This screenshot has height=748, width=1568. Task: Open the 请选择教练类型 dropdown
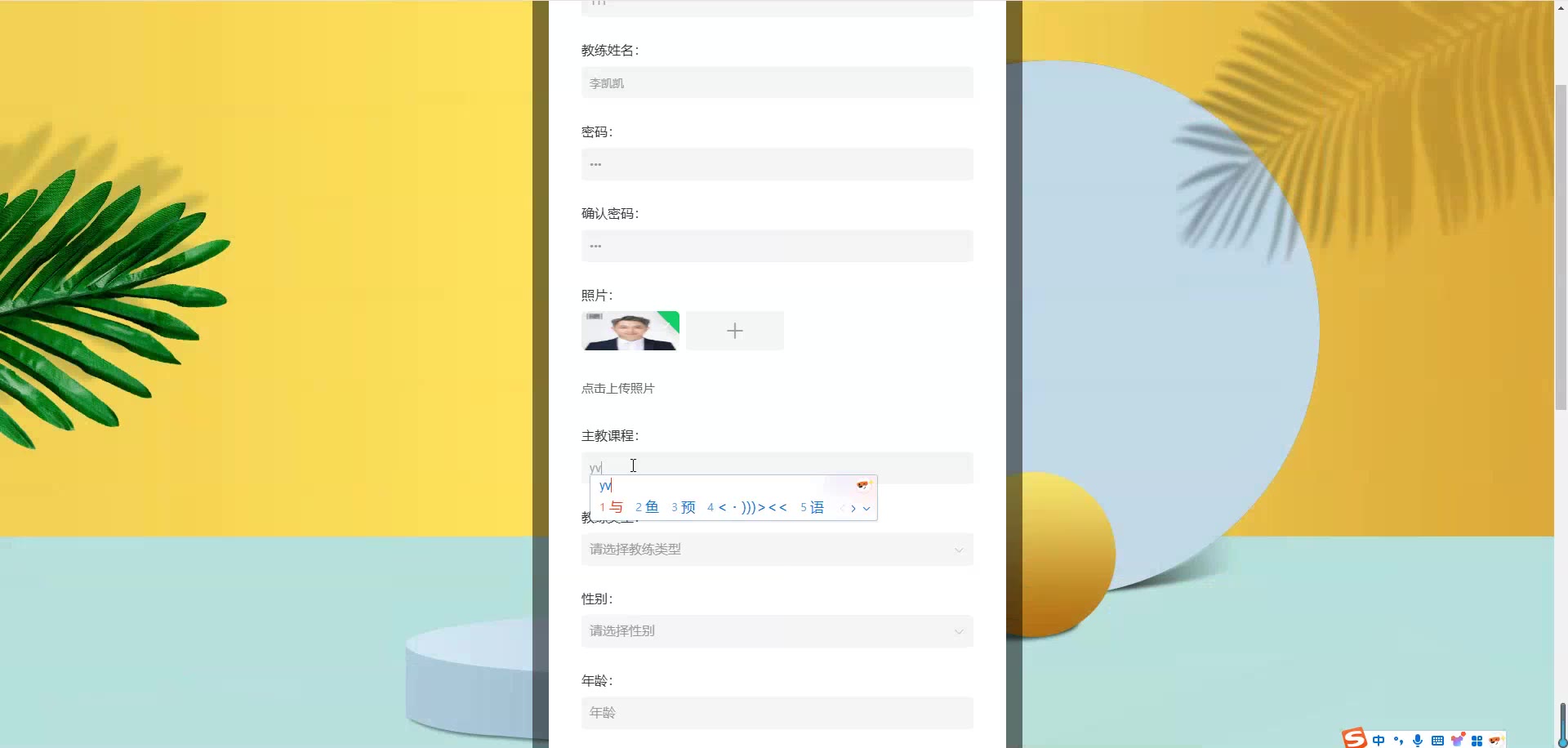coord(777,550)
